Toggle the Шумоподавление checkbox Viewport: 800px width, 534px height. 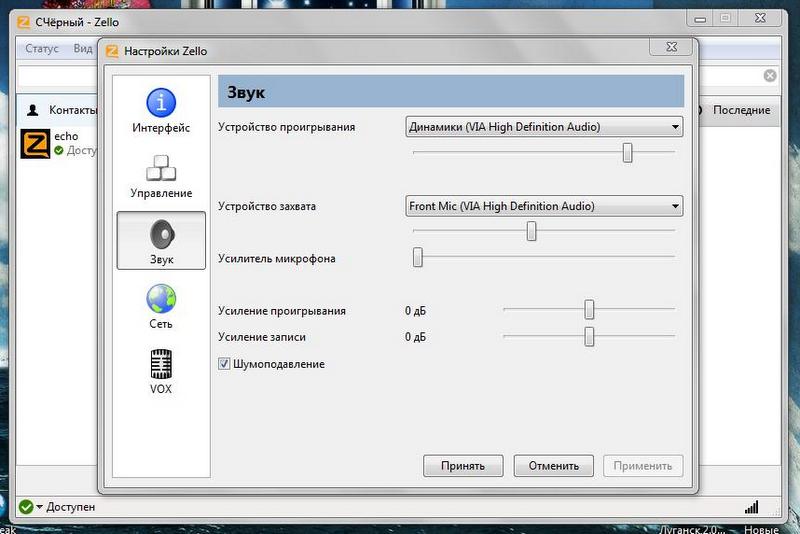point(223,364)
